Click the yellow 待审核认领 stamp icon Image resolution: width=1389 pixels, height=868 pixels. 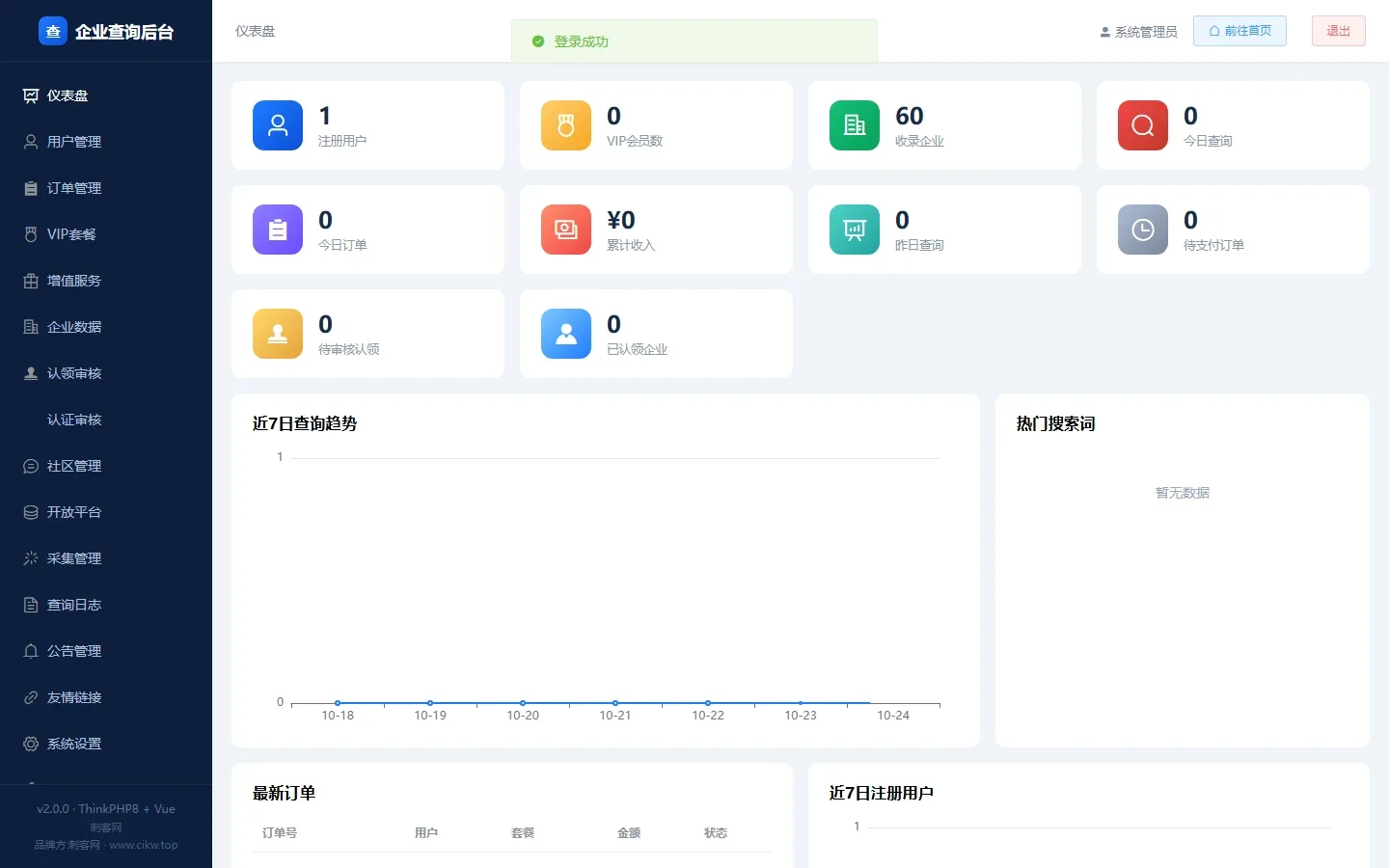[278, 334]
